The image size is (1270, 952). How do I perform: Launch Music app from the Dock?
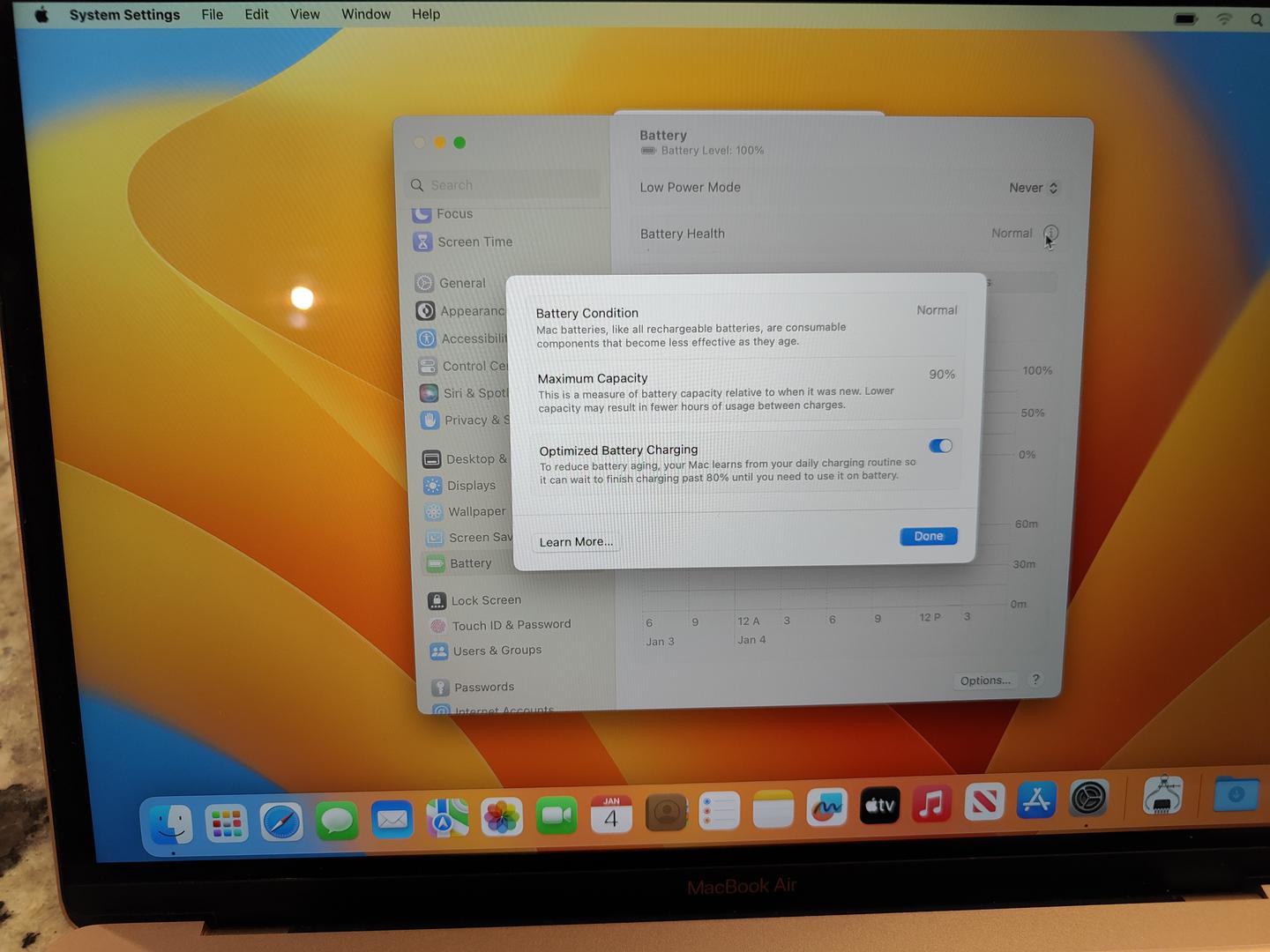pos(931,803)
